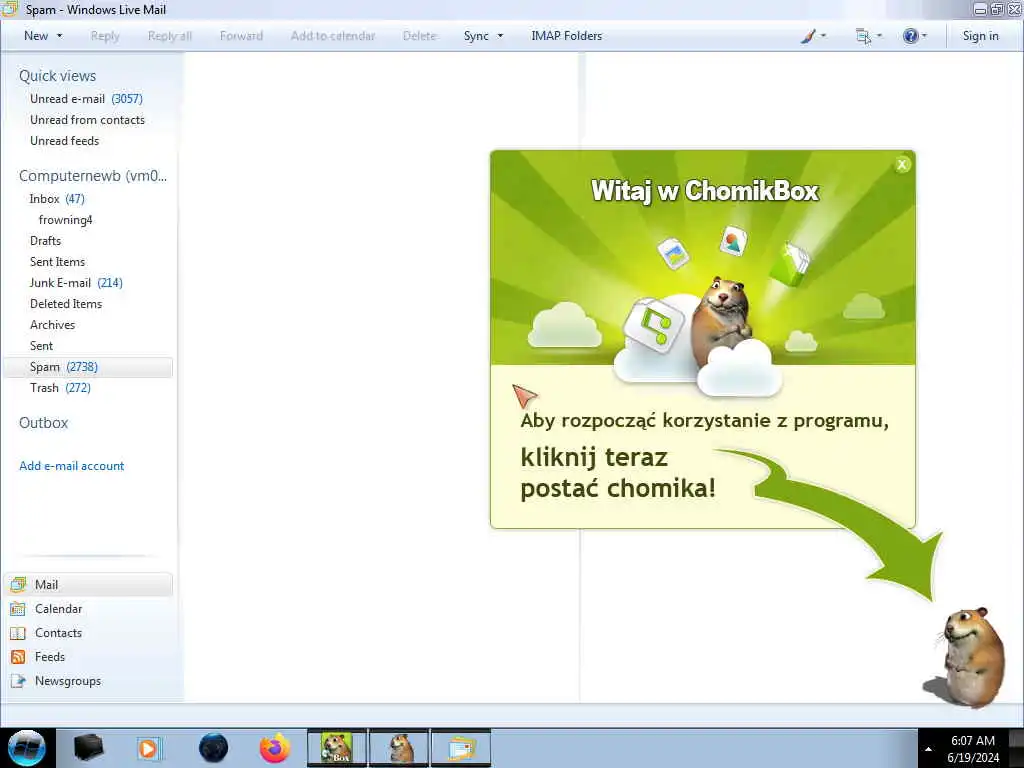Collapse the Quick views header
Image resolution: width=1024 pixels, height=768 pixels.
tap(57, 76)
